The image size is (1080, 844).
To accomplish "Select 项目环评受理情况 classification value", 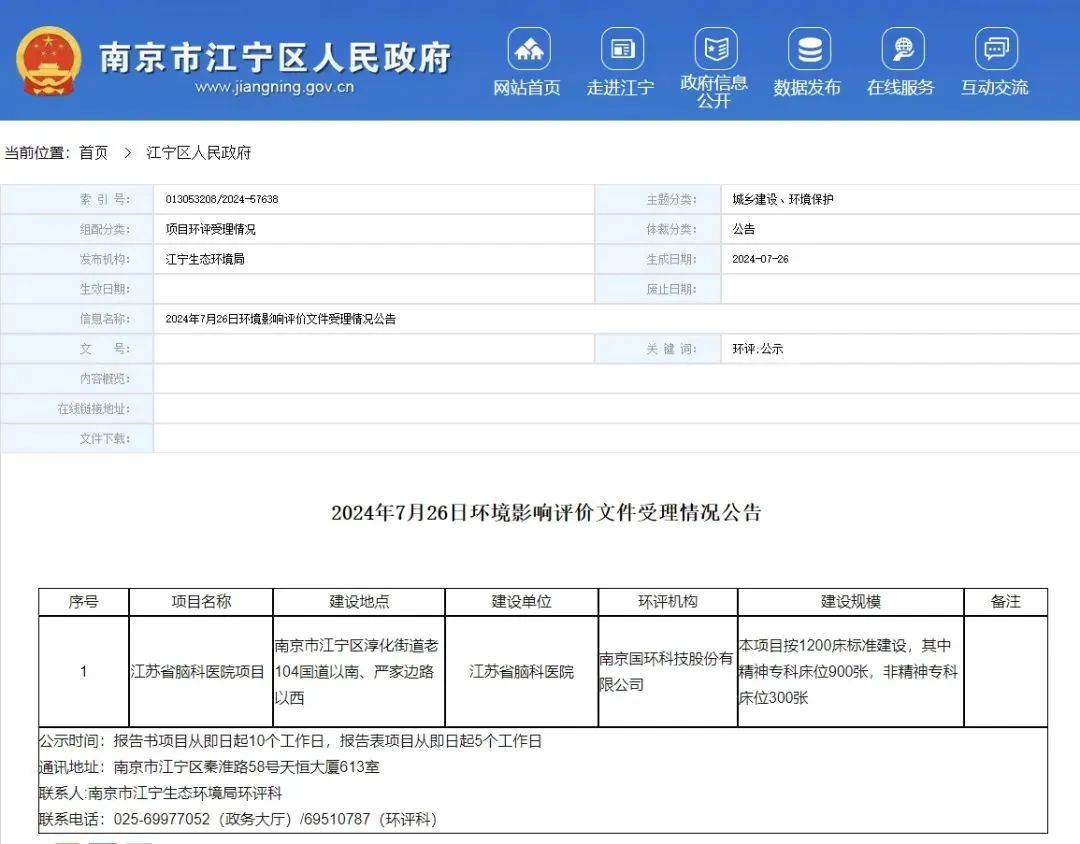I will [210, 229].
